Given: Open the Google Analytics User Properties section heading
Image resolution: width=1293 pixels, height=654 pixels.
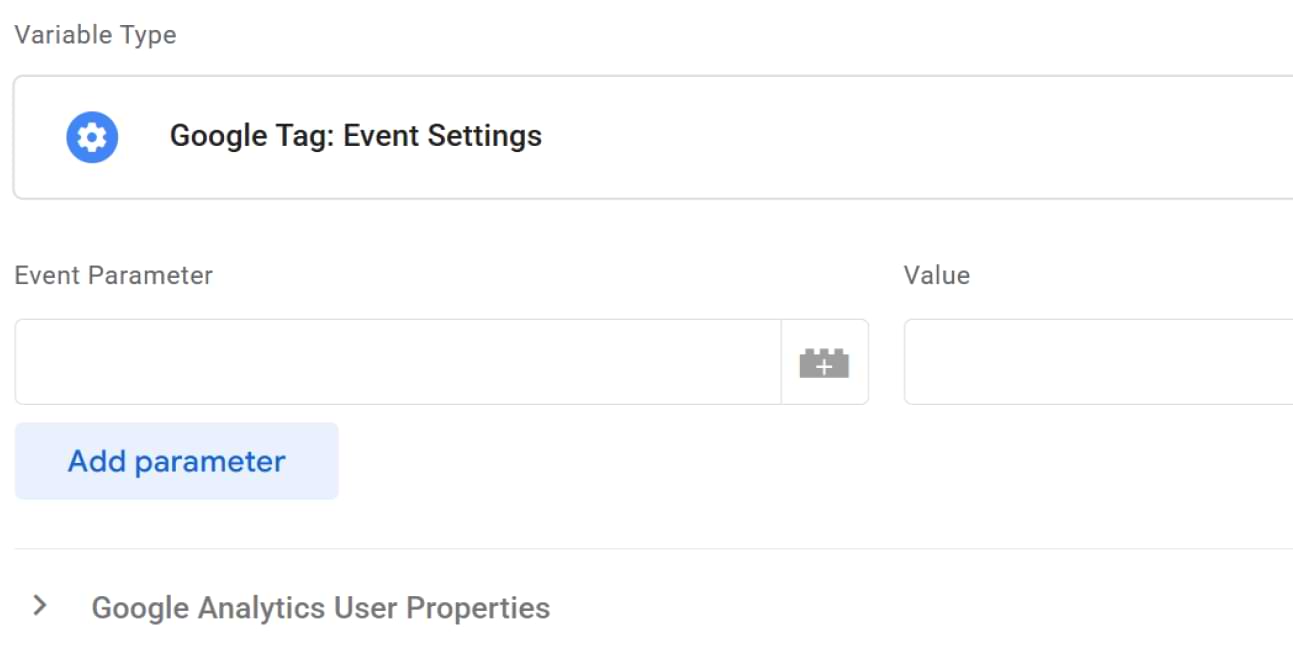Looking at the screenshot, I should tap(320, 608).
